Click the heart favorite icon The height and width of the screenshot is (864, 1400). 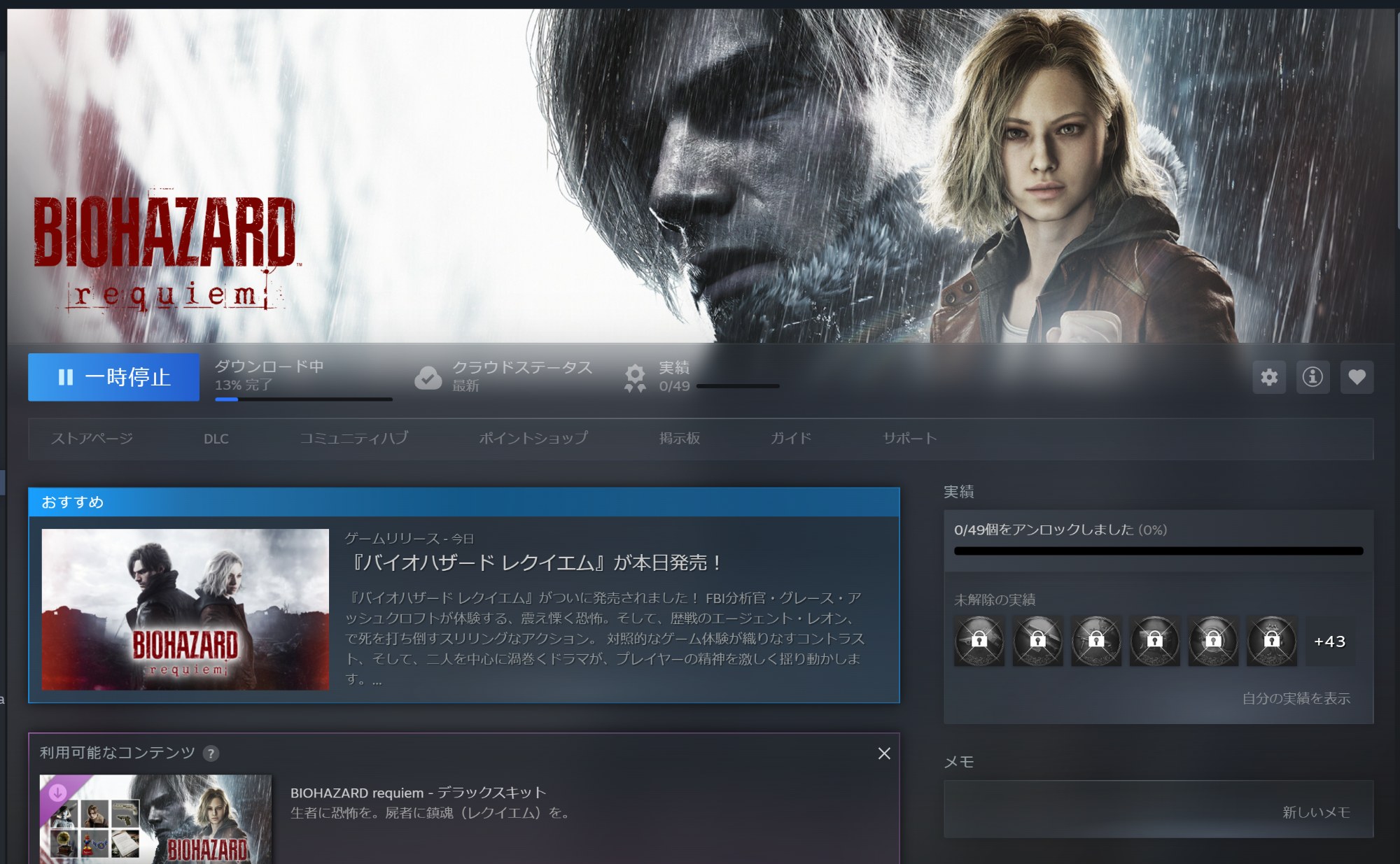1357,378
